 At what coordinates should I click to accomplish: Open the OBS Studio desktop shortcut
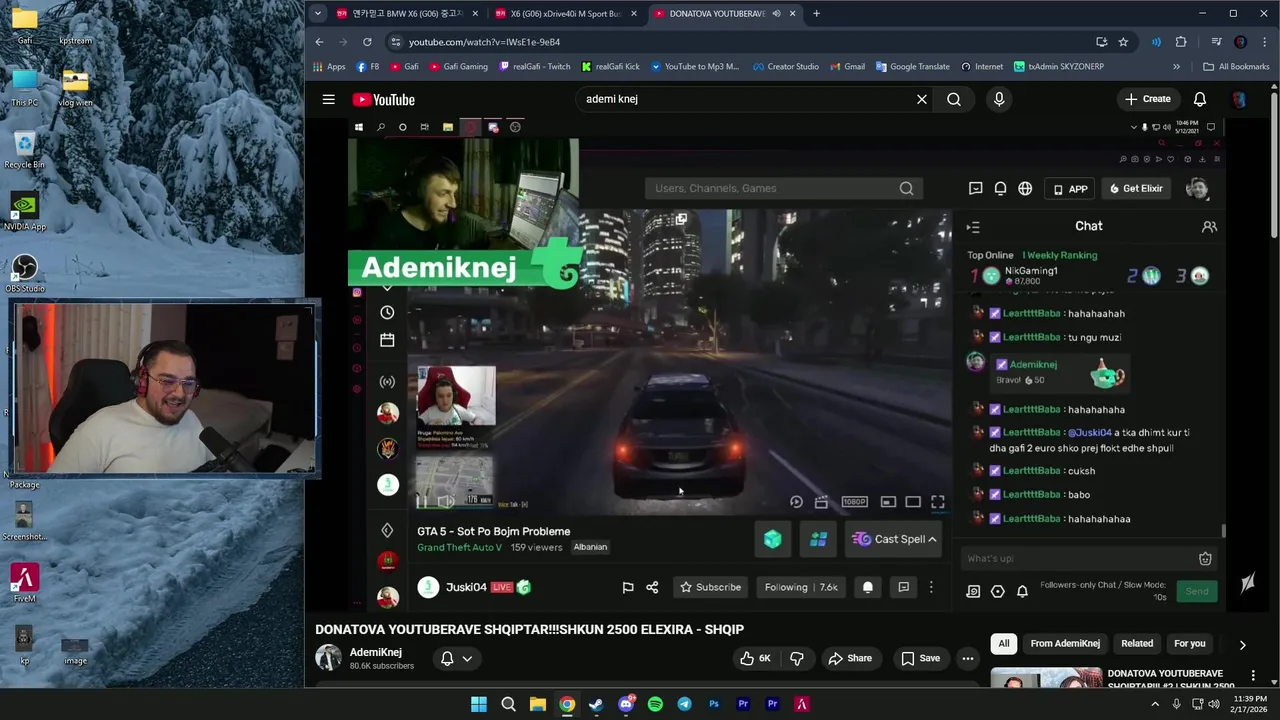[x=25, y=272]
